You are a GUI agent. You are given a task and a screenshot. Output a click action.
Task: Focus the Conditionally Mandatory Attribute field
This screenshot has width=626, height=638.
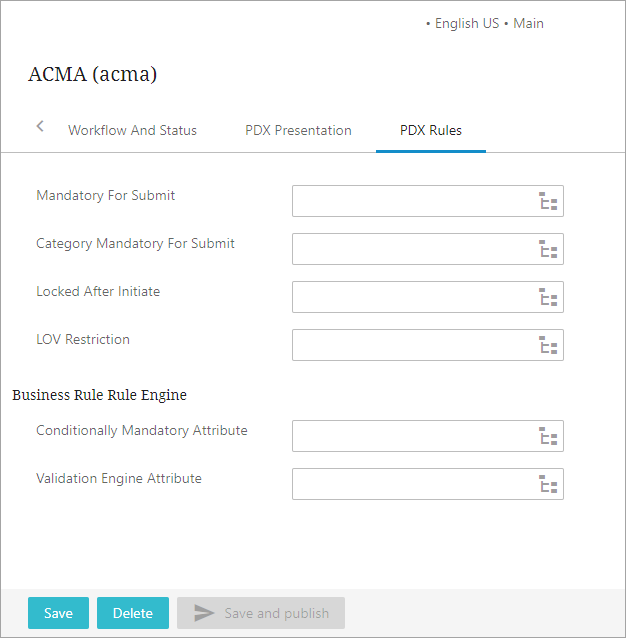(x=412, y=436)
